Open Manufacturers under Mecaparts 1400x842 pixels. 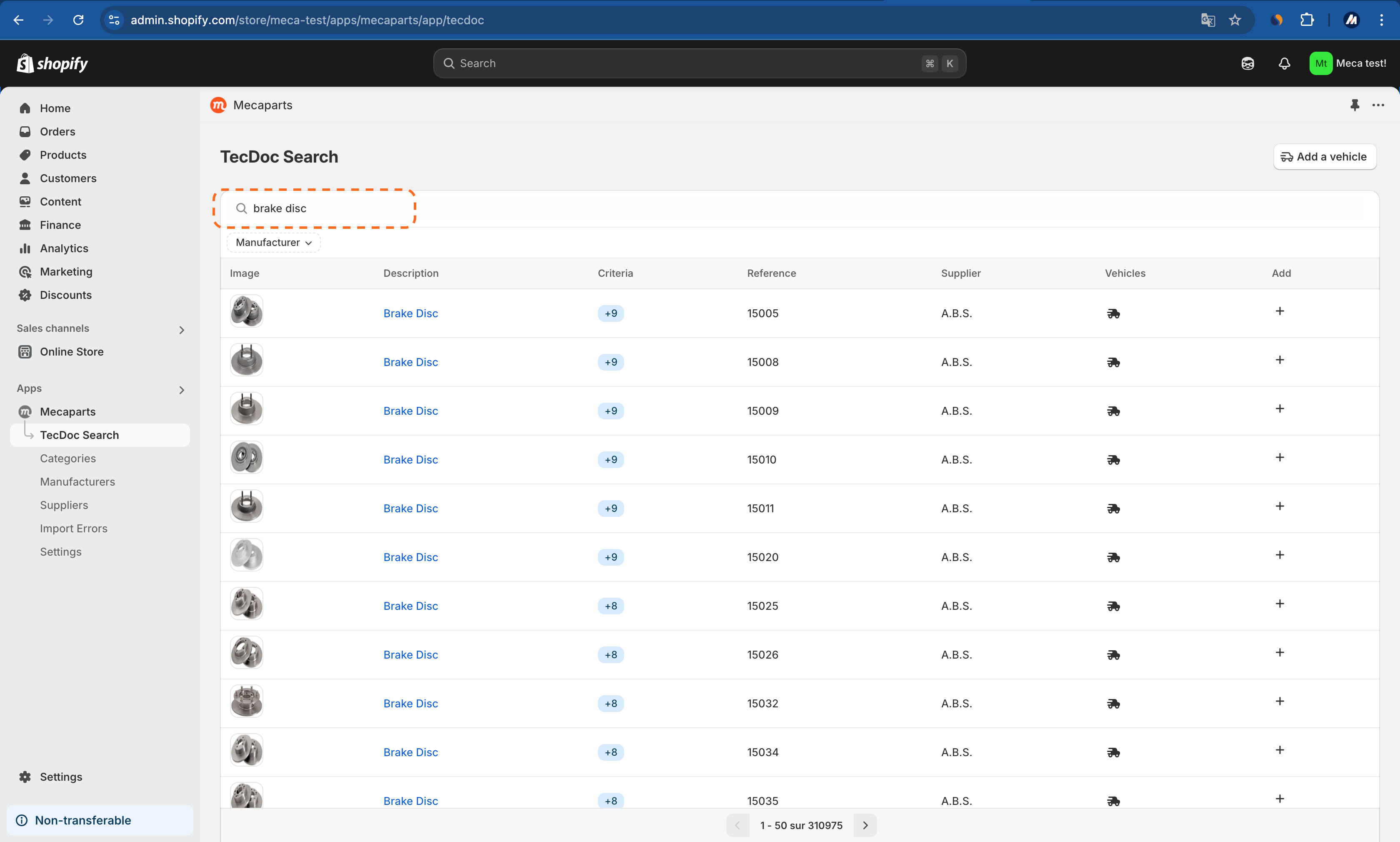coord(77,482)
